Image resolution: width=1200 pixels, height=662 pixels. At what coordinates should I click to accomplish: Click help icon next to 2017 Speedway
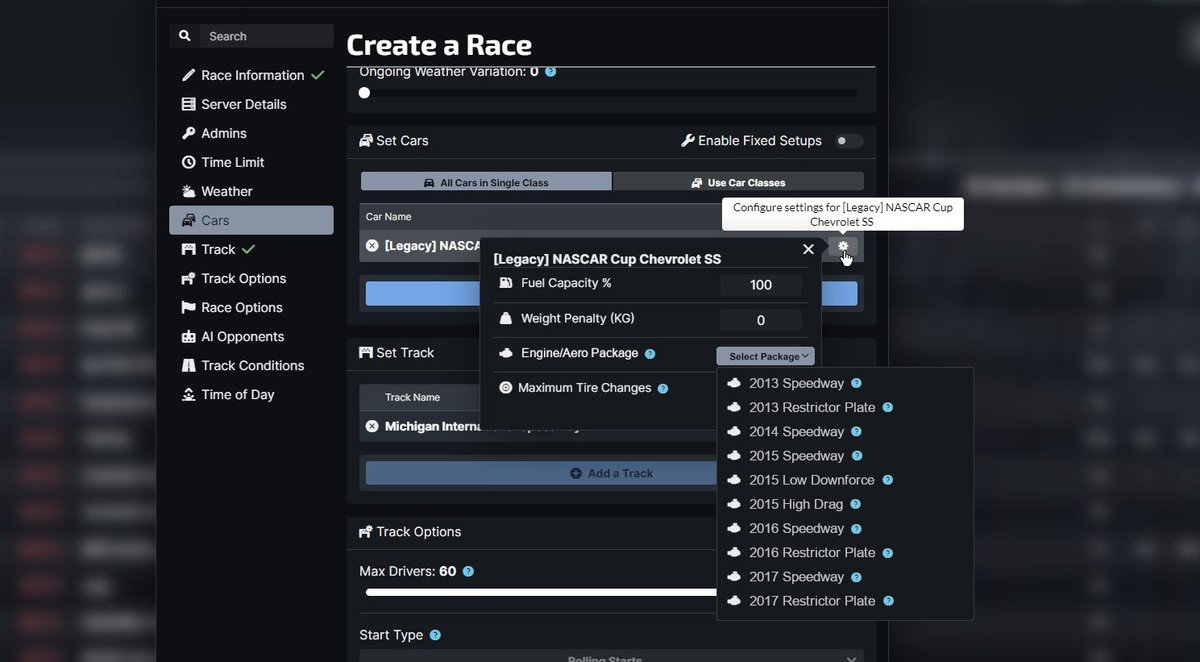coord(856,577)
